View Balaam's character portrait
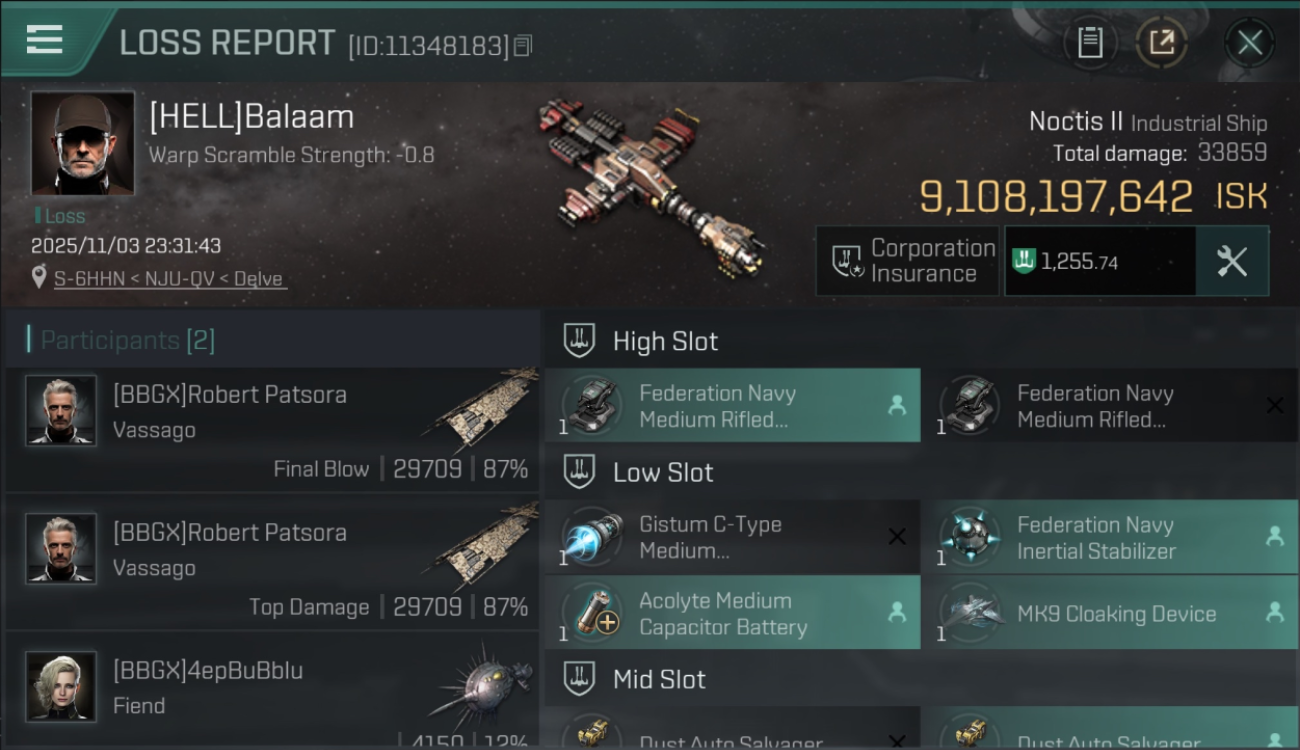The height and width of the screenshot is (750, 1300). tap(82, 143)
